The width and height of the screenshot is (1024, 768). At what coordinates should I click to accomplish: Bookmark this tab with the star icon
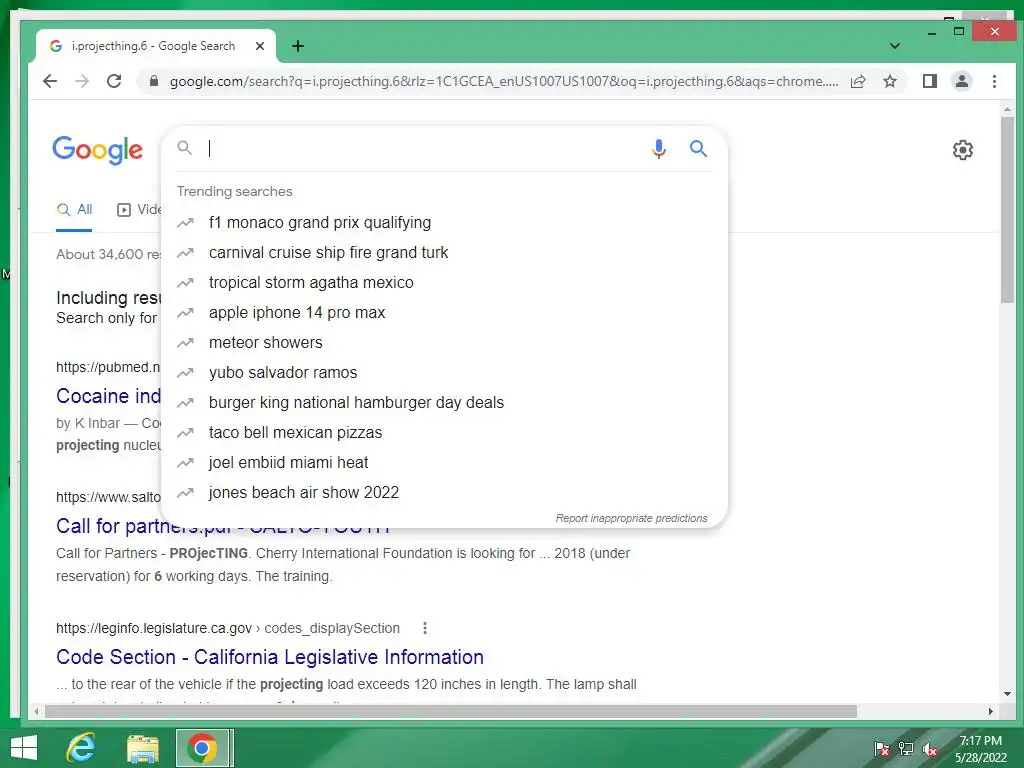tap(889, 81)
